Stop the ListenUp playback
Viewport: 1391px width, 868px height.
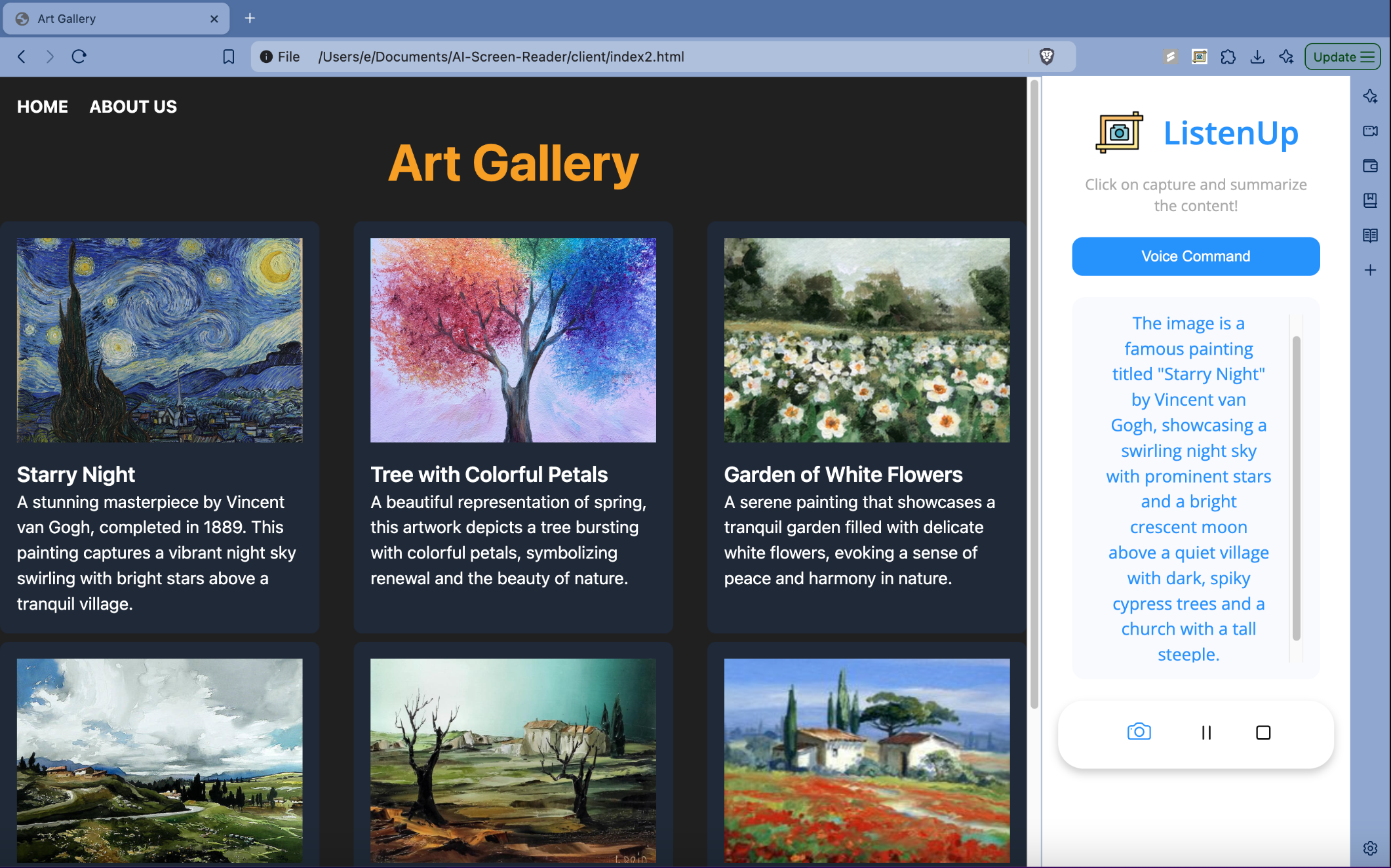tap(1263, 732)
